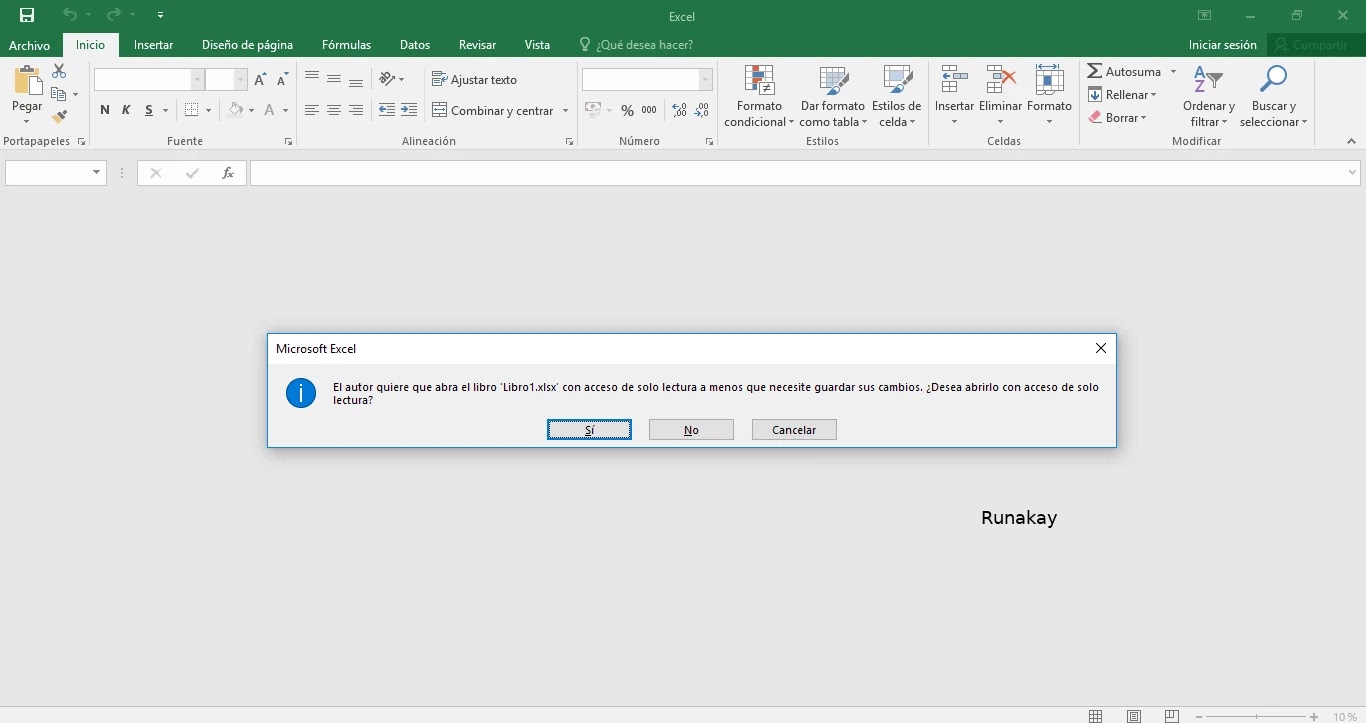The image size is (1366, 723).
Task: Click the Autosuma sigma button
Action: 1124,72
